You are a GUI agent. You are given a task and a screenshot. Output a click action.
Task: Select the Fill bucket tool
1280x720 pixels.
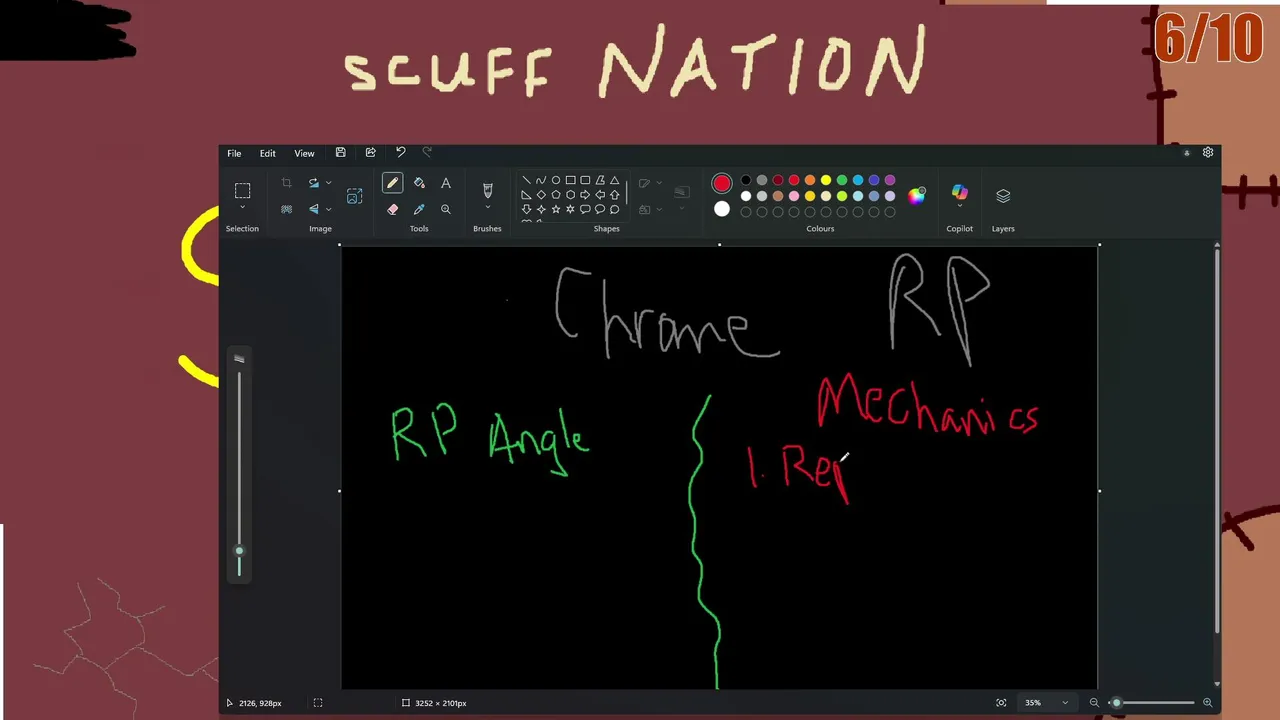click(x=419, y=183)
